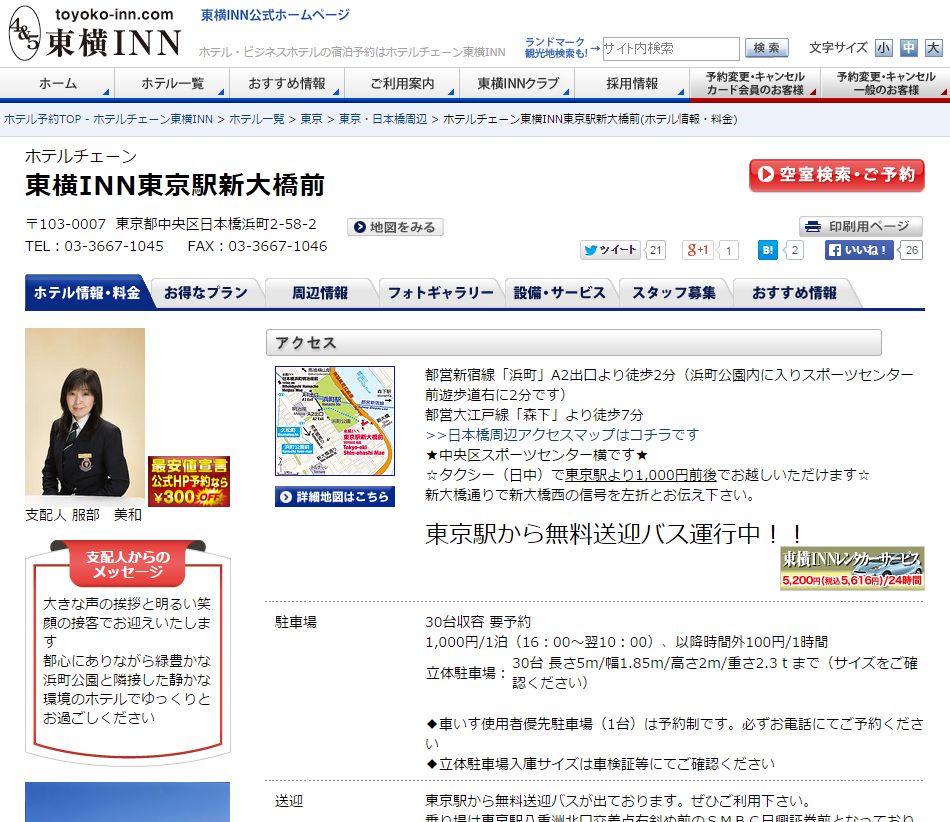The width and height of the screenshot is (950, 822).
Task: Open the ホテル一覧 navigation menu
Action: 172,83
